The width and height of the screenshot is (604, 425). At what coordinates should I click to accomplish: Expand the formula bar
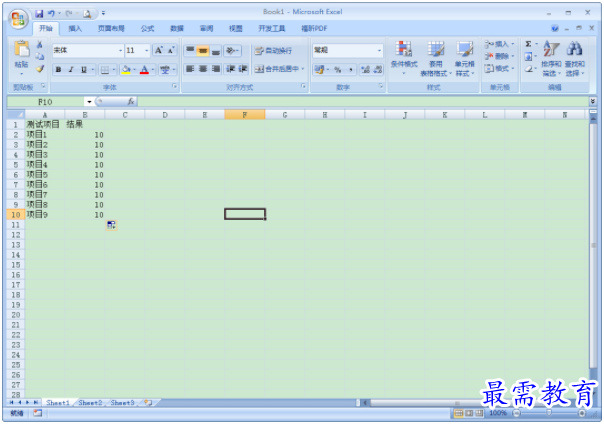tap(592, 102)
